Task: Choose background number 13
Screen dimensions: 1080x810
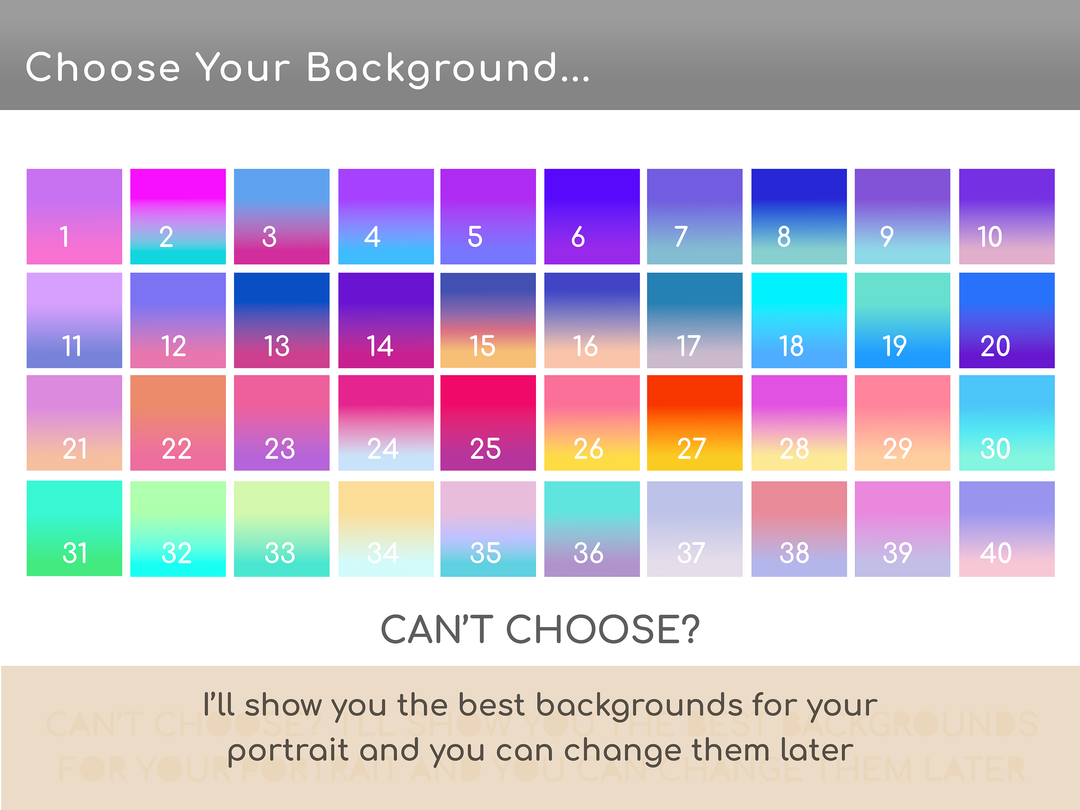Action: 281,321
